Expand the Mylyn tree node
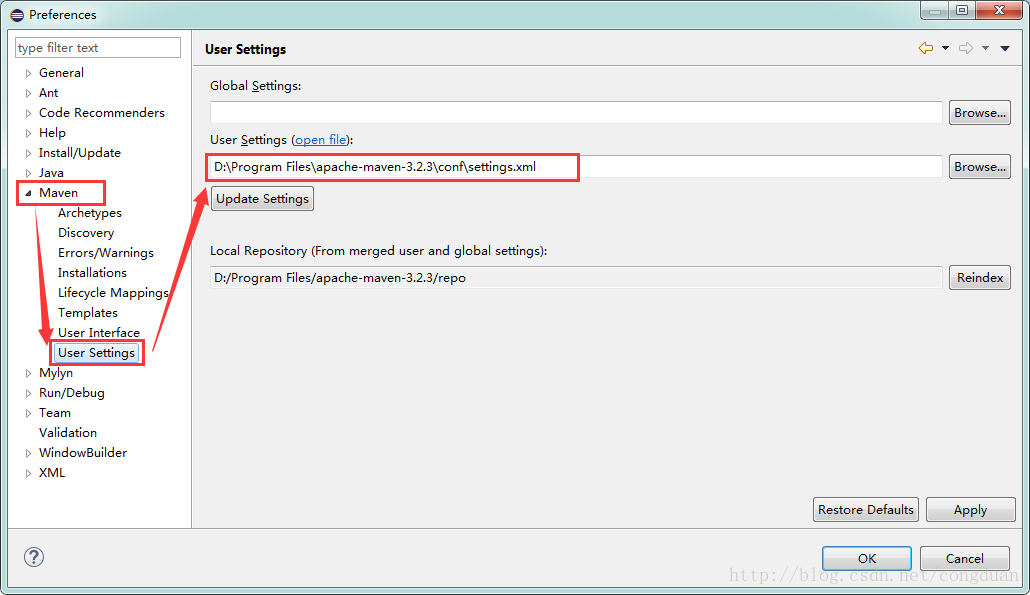1030x595 pixels. 28,373
